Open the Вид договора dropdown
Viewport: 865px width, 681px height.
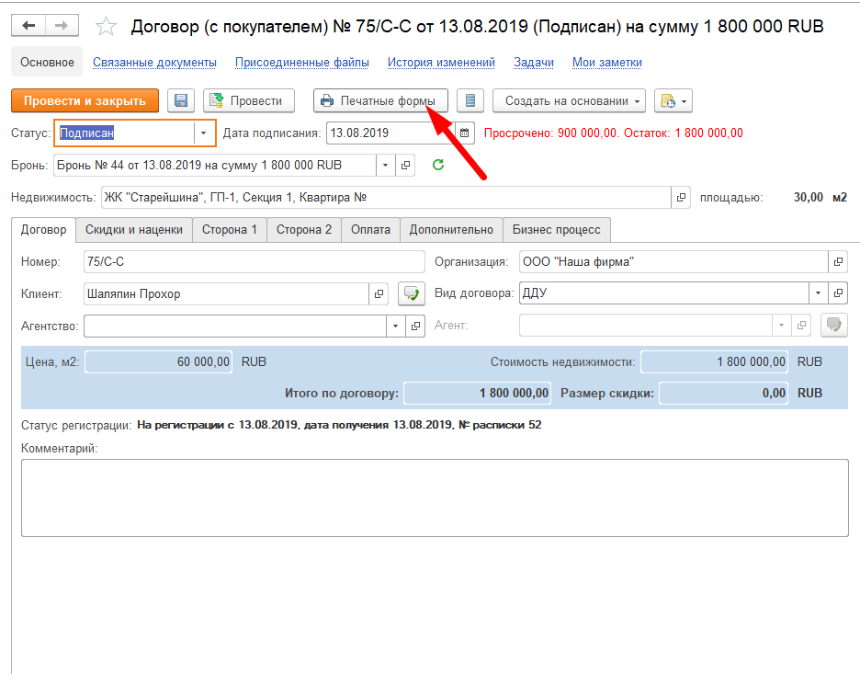coord(819,294)
